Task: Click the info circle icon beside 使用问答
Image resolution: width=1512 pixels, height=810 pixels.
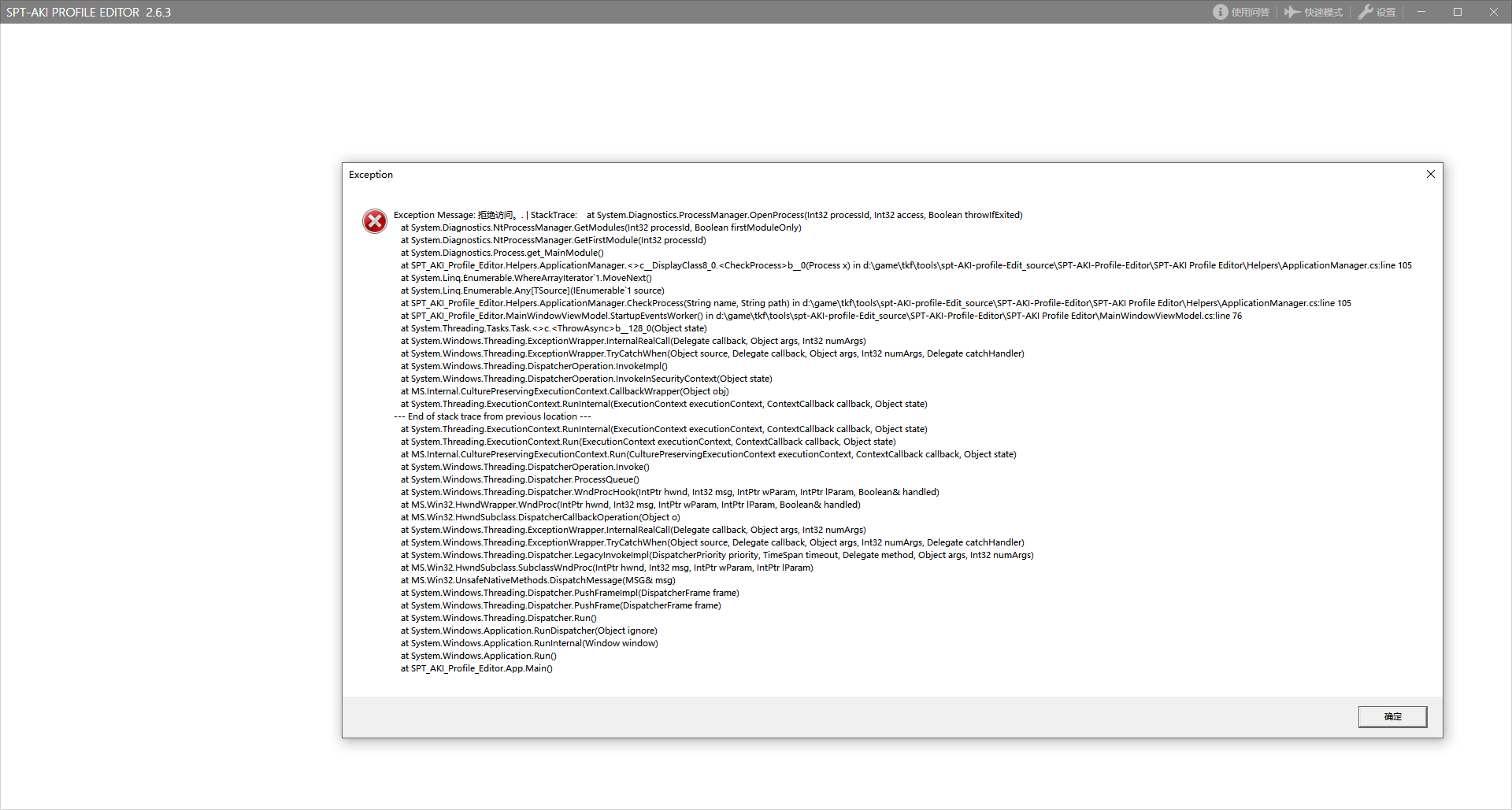Action: point(1220,12)
